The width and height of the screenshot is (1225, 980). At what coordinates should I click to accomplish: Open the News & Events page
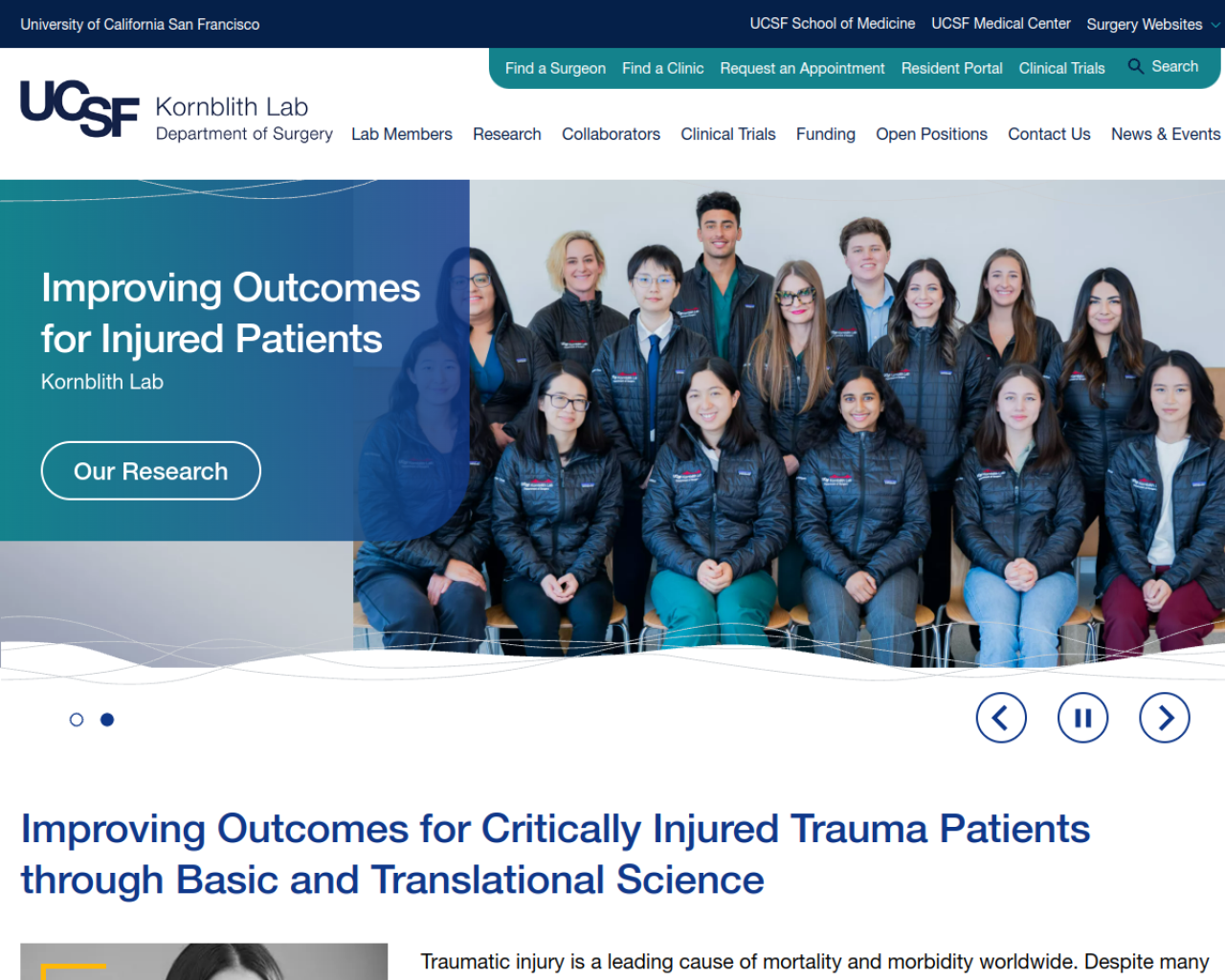coord(1166,134)
